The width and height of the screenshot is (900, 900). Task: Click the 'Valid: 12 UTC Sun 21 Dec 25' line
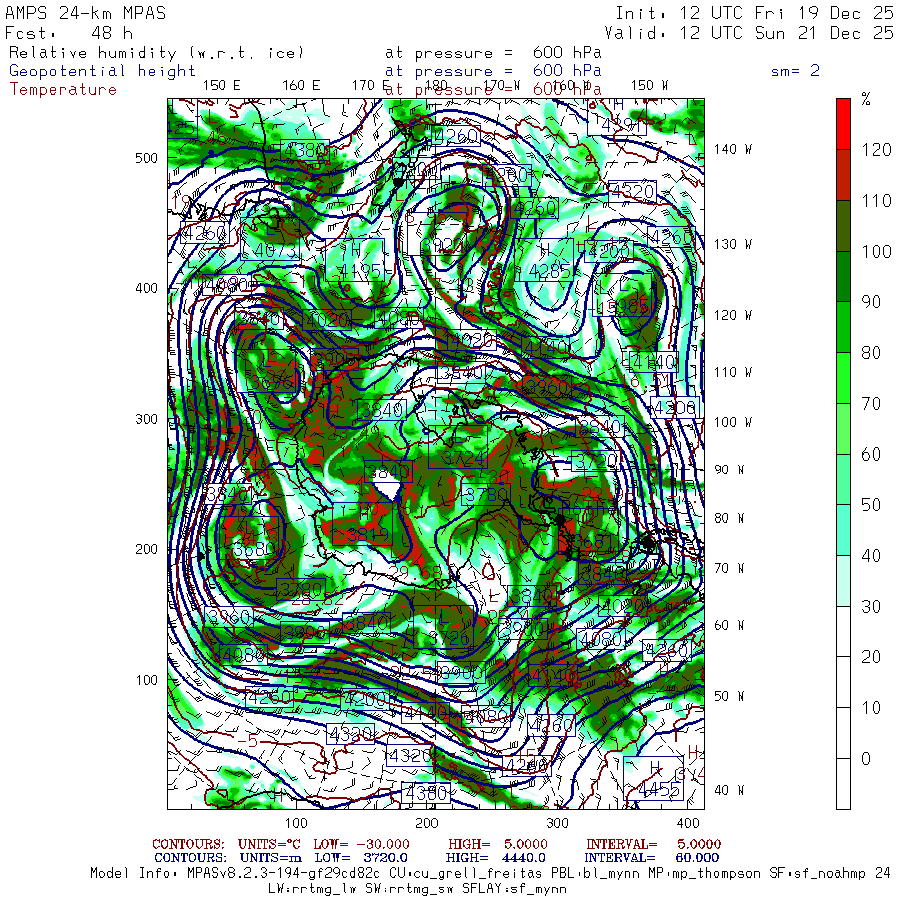[749, 33]
